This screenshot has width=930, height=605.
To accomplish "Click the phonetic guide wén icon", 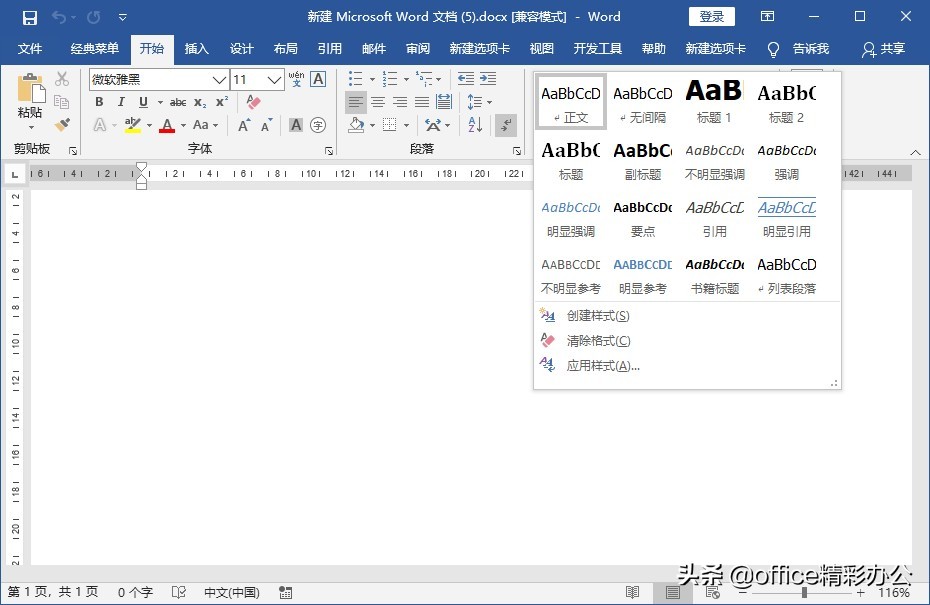I will coord(296,79).
